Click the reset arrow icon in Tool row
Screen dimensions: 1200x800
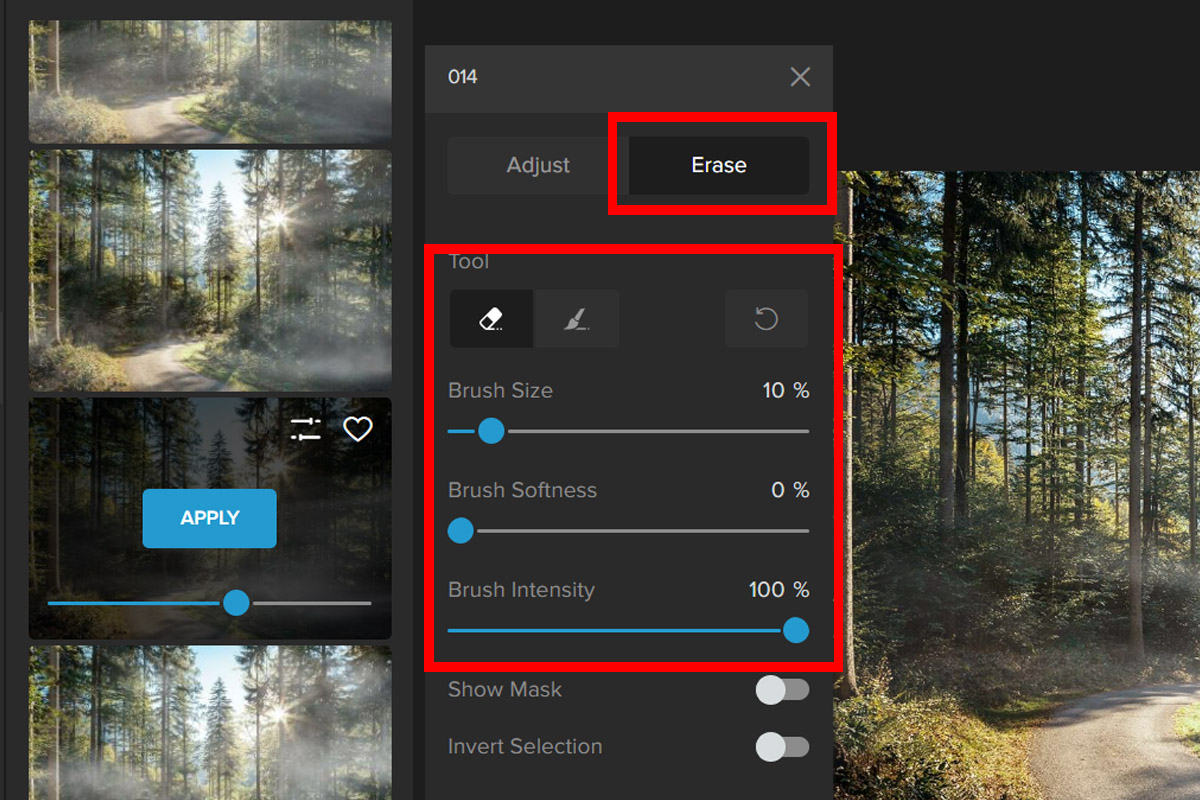click(x=766, y=319)
